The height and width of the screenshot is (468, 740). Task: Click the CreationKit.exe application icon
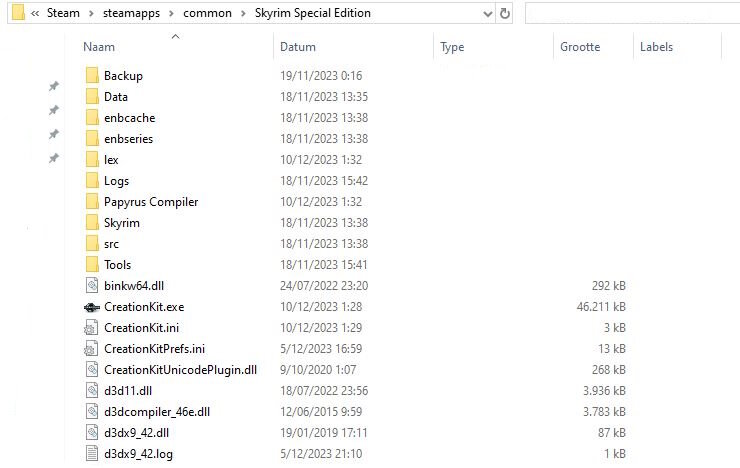[92, 307]
